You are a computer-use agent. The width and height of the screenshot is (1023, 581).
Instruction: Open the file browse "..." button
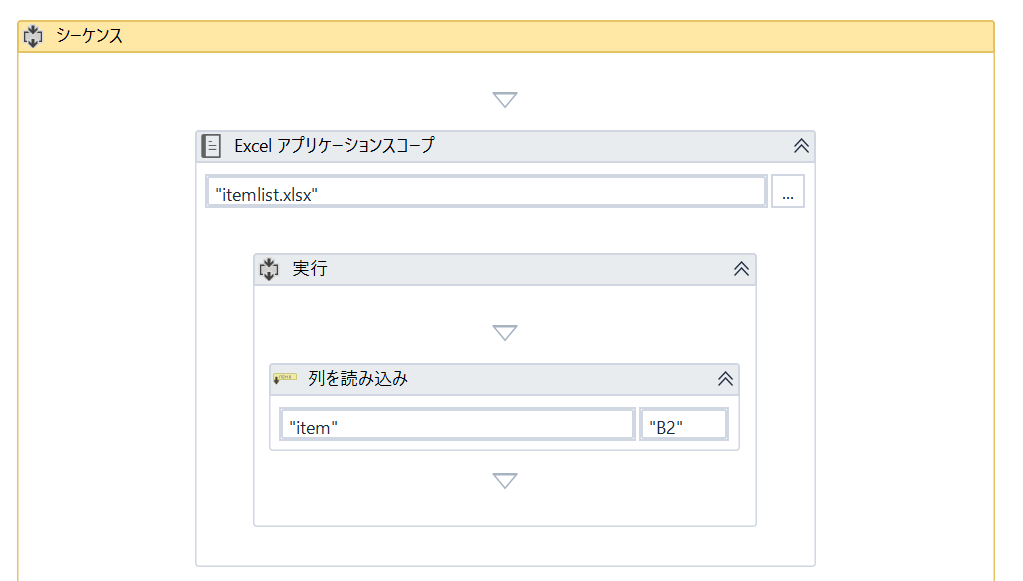pyautogui.click(x=788, y=192)
